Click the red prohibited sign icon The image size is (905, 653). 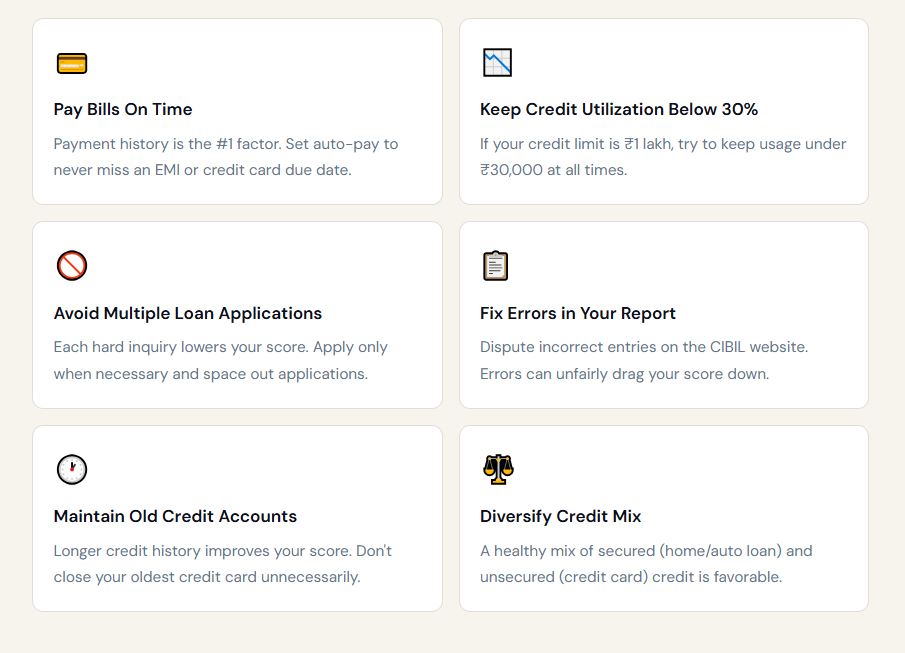tap(72, 266)
